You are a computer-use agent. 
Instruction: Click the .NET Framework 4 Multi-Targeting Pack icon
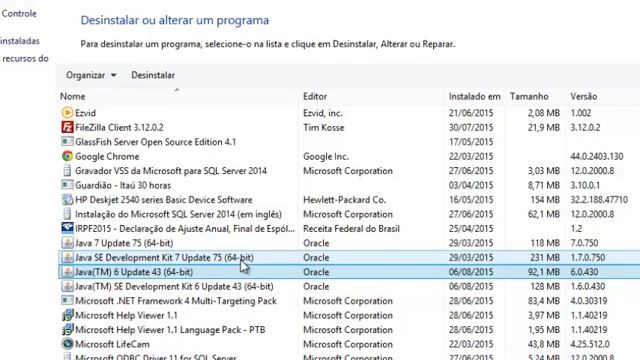(x=67, y=301)
